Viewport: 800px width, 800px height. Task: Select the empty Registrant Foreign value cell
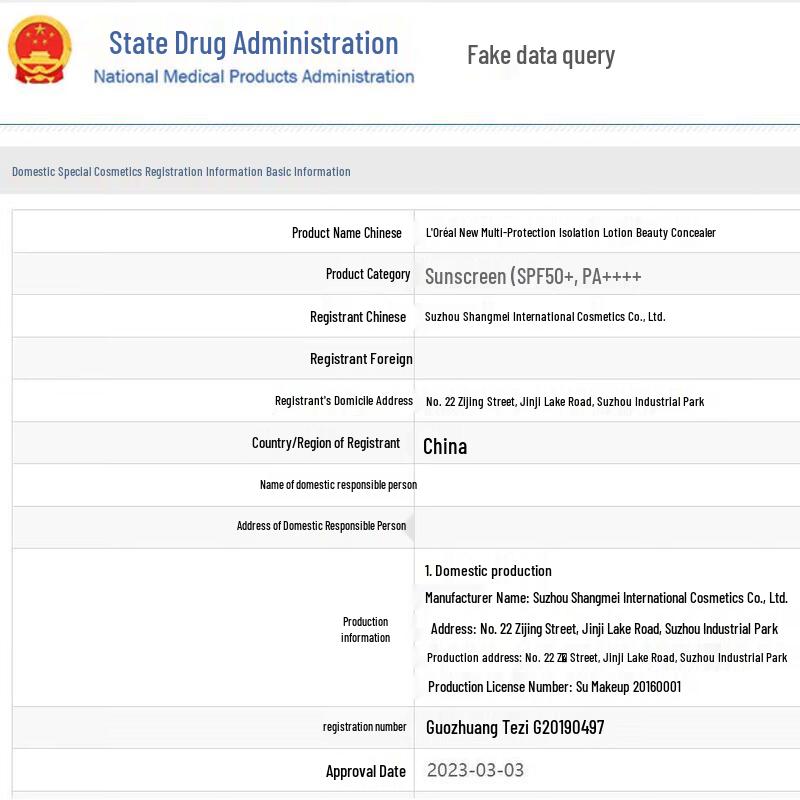click(606, 359)
